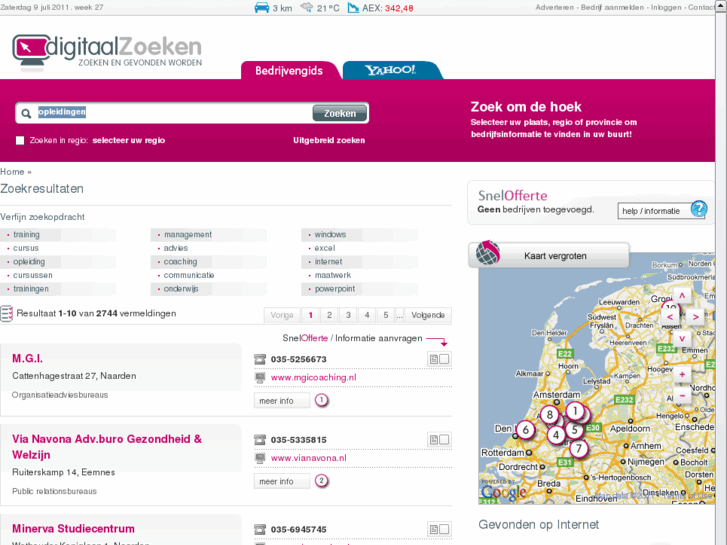Pan the map right with arrow button
Viewport: 727px width, 545px height.
(x=695, y=317)
